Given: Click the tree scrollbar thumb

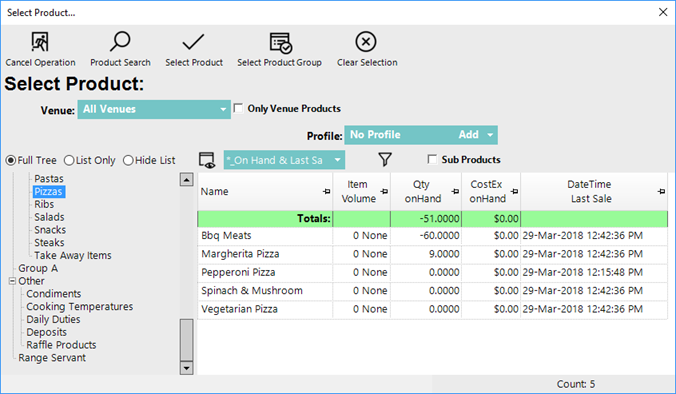Looking at the screenshot, I should point(186,339).
